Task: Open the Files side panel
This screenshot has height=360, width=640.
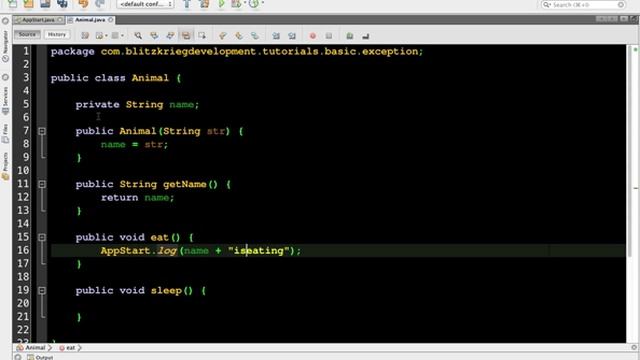Action: click(x=5, y=133)
